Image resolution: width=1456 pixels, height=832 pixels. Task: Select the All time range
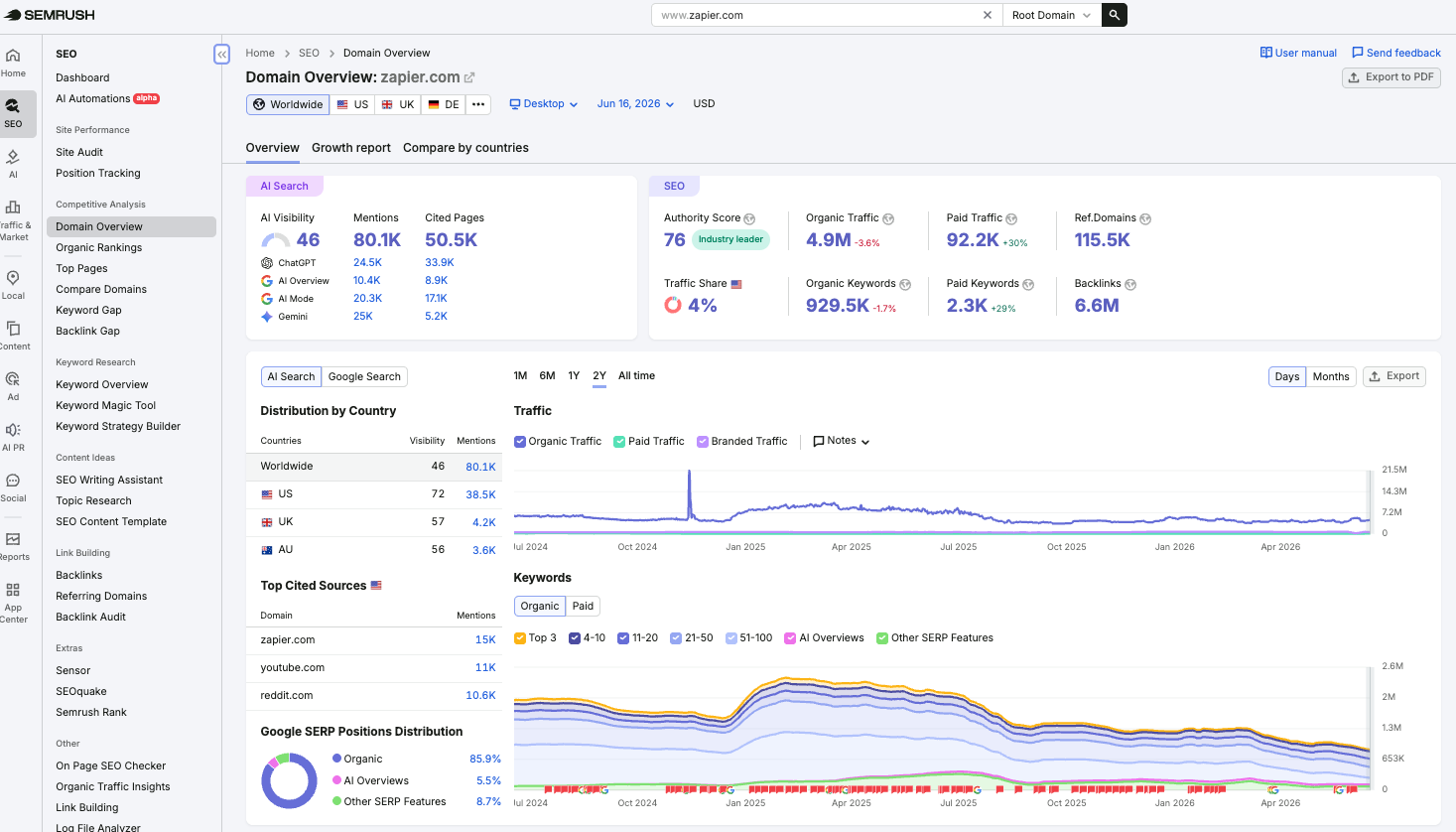click(636, 376)
